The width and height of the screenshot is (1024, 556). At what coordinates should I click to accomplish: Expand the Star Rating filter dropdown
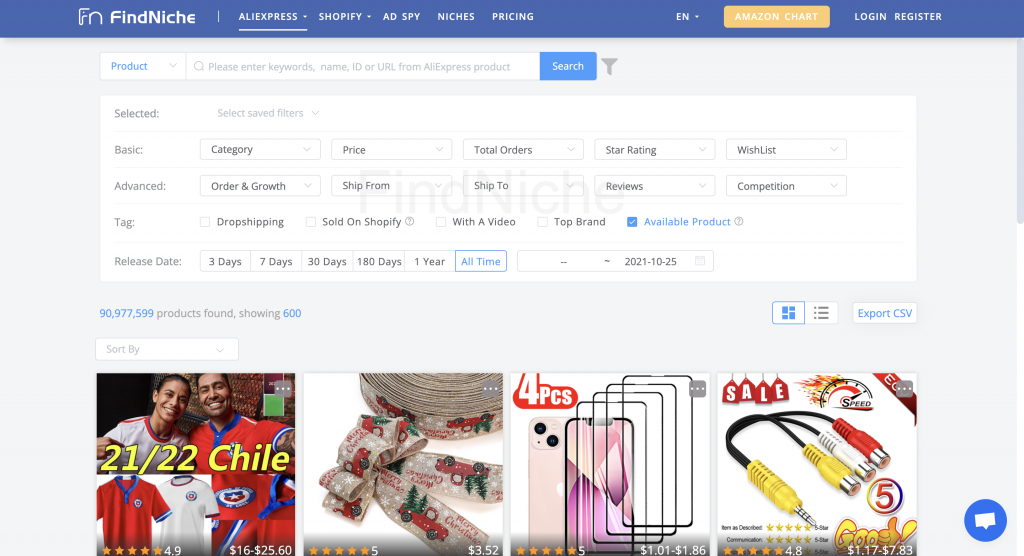tap(654, 150)
